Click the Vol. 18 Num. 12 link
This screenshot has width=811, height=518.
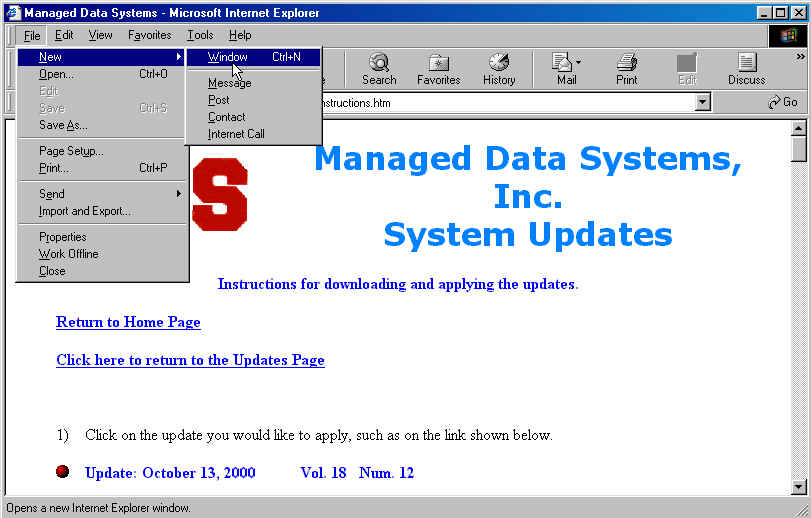(x=357, y=473)
